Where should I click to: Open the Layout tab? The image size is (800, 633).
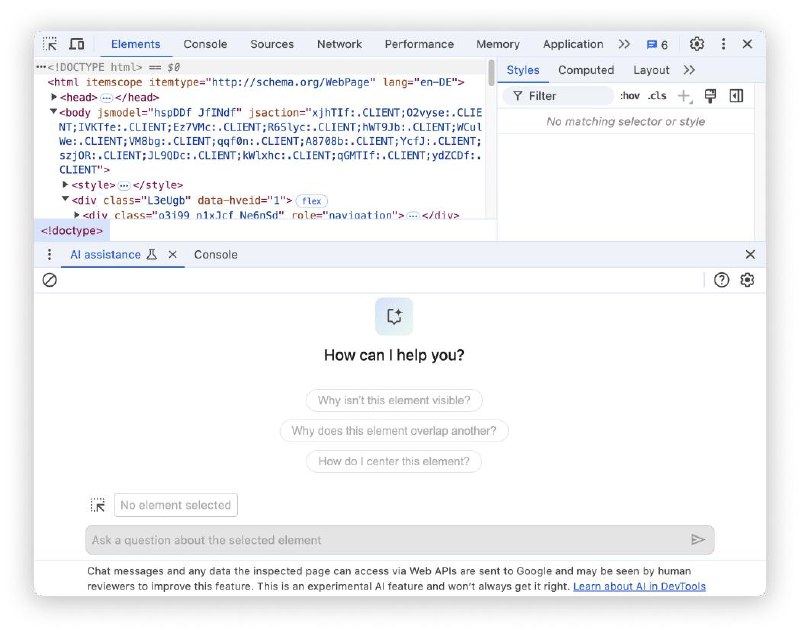click(x=651, y=70)
